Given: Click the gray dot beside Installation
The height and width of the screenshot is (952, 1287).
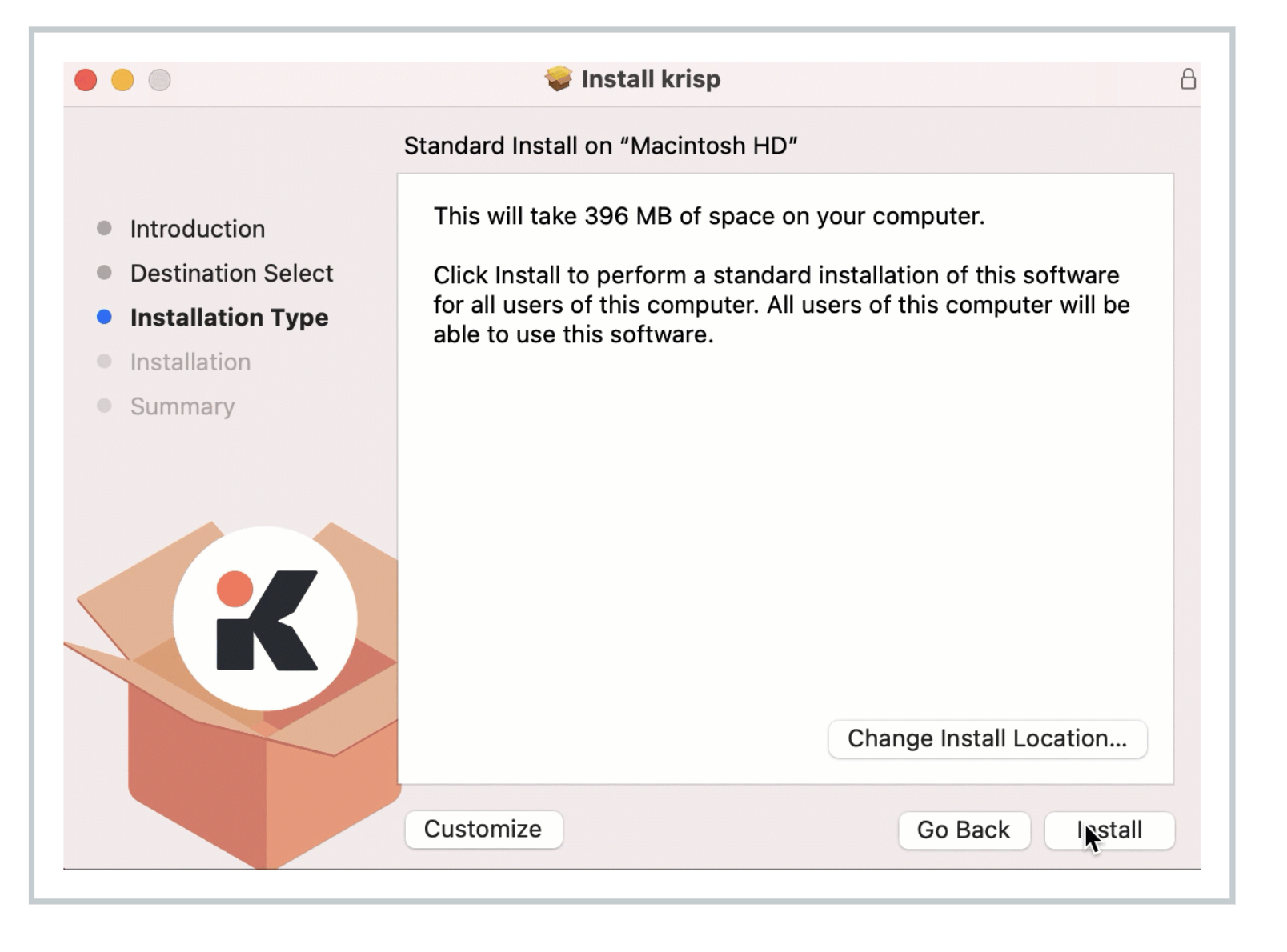Looking at the screenshot, I should (x=103, y=362).
